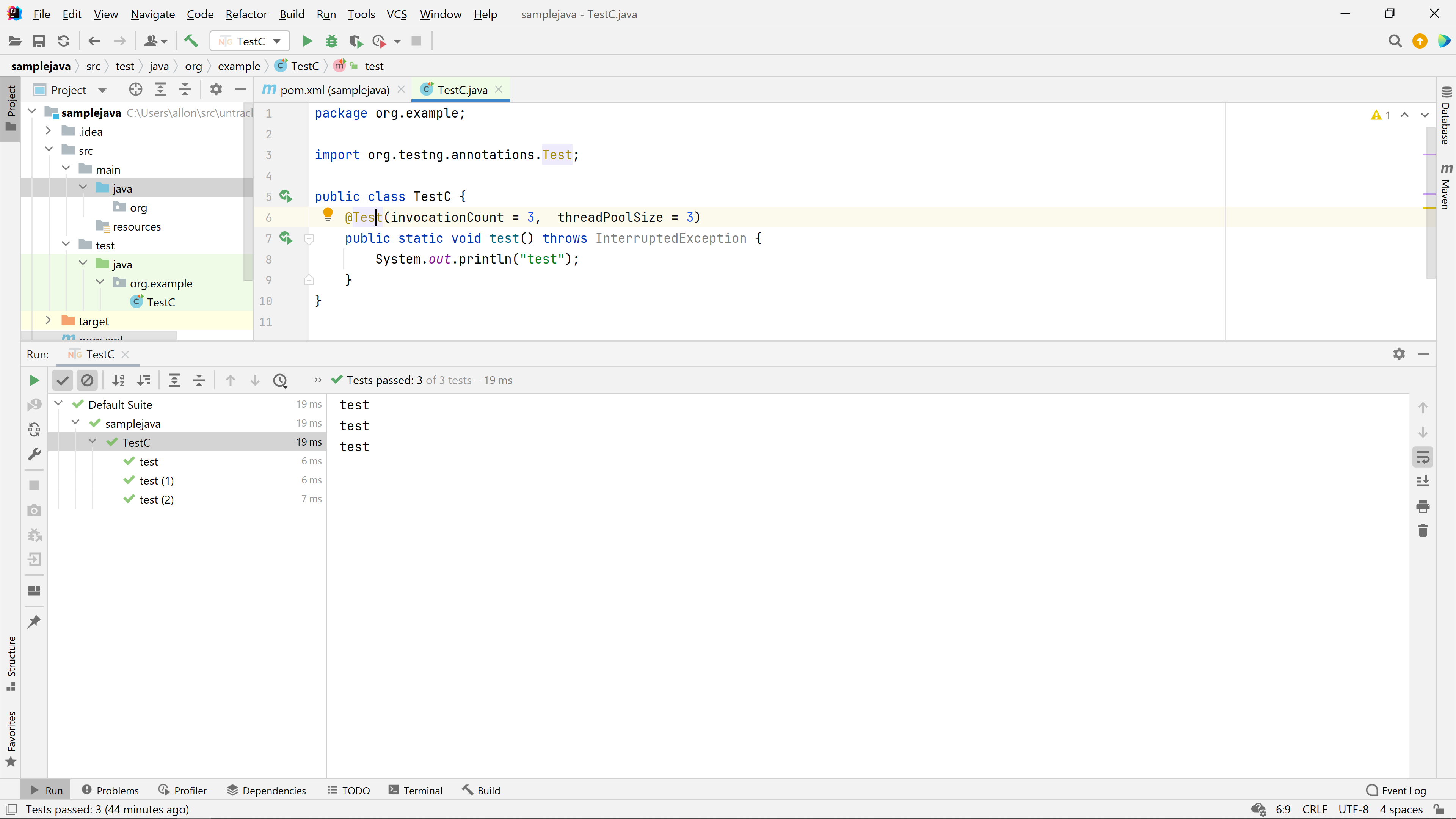This screenshot has width=1456, height=819.
Task: Start debugging with the bug icon
Action: (x=332, y=41)
